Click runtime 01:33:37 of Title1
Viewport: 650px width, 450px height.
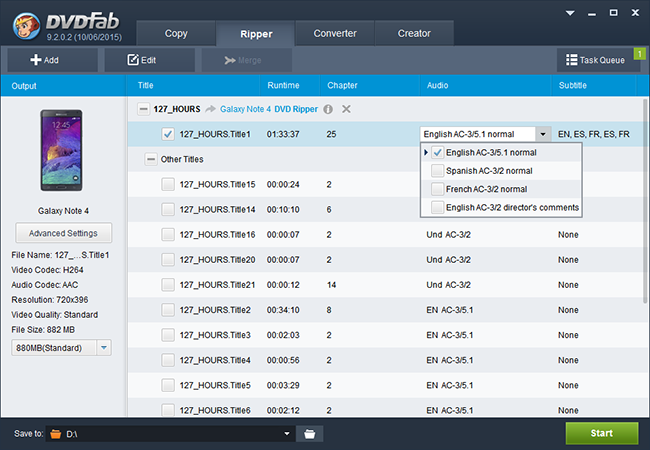point(283,134)
